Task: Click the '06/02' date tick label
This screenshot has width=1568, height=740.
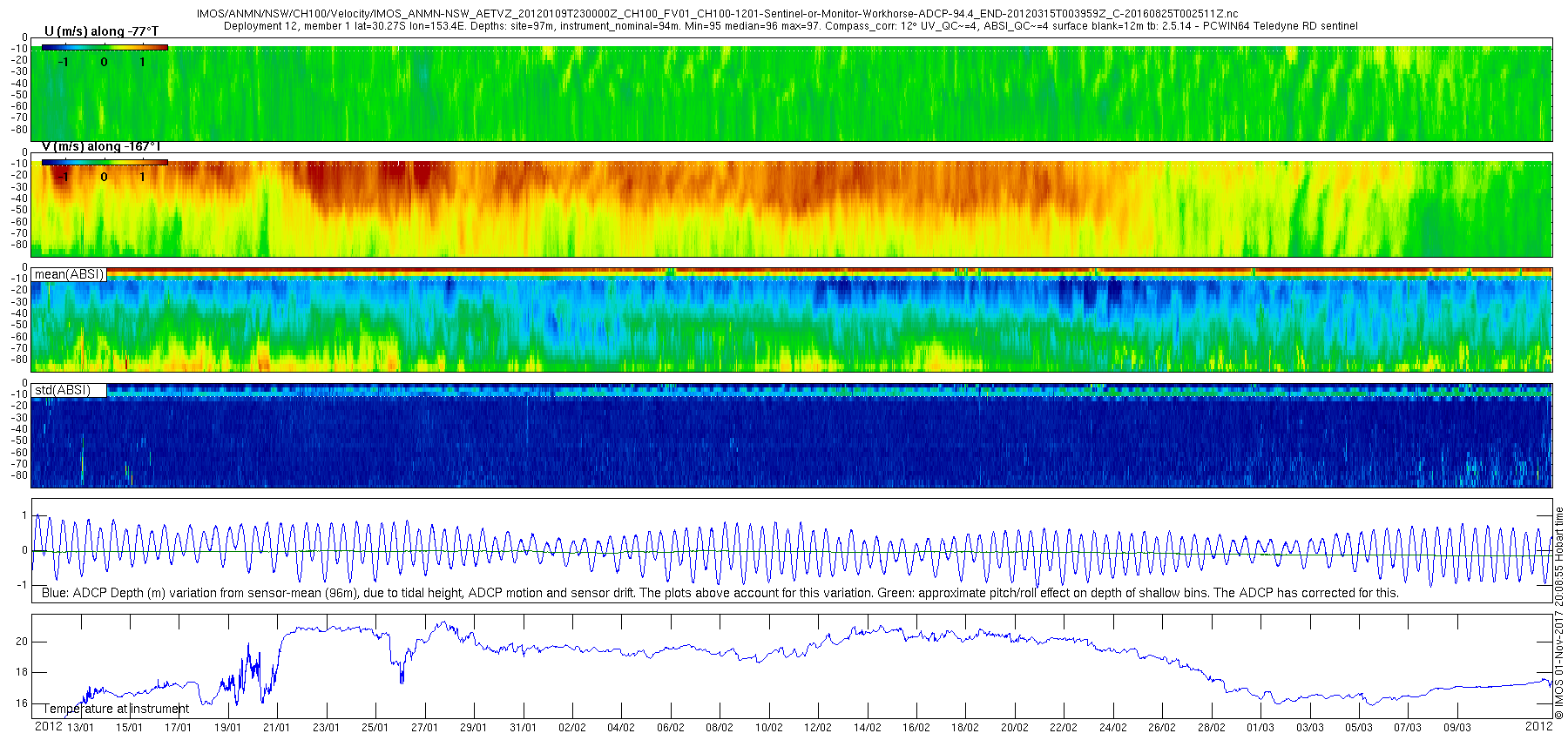Action: pos(671,728)
